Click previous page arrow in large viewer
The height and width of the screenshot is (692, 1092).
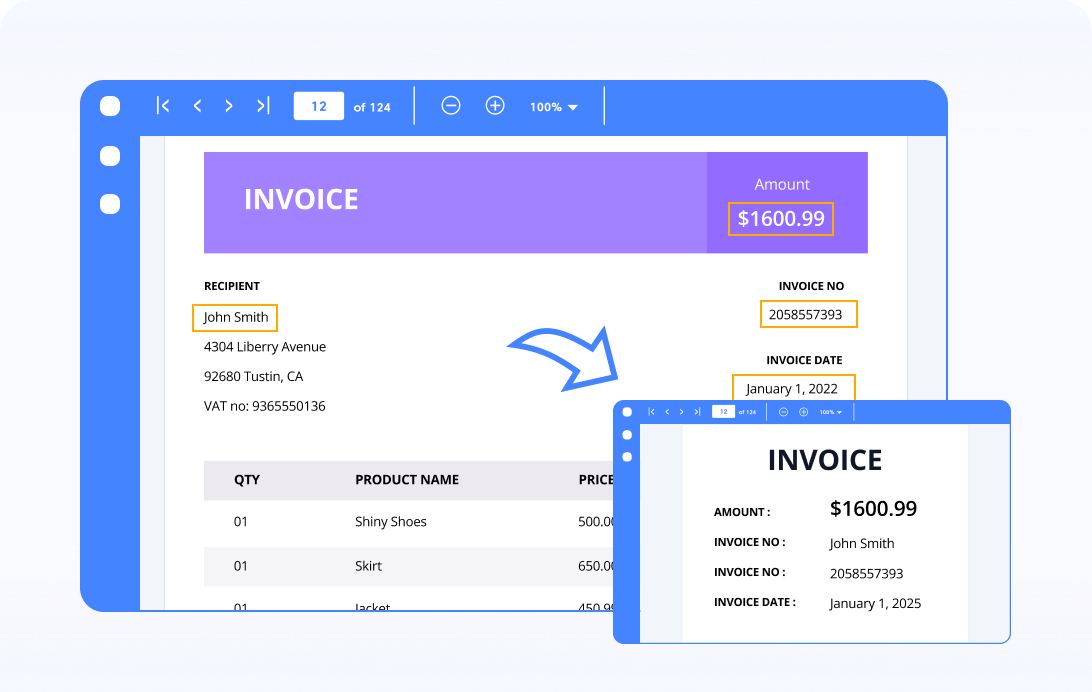pyautogui.click(x=197, y=106)
